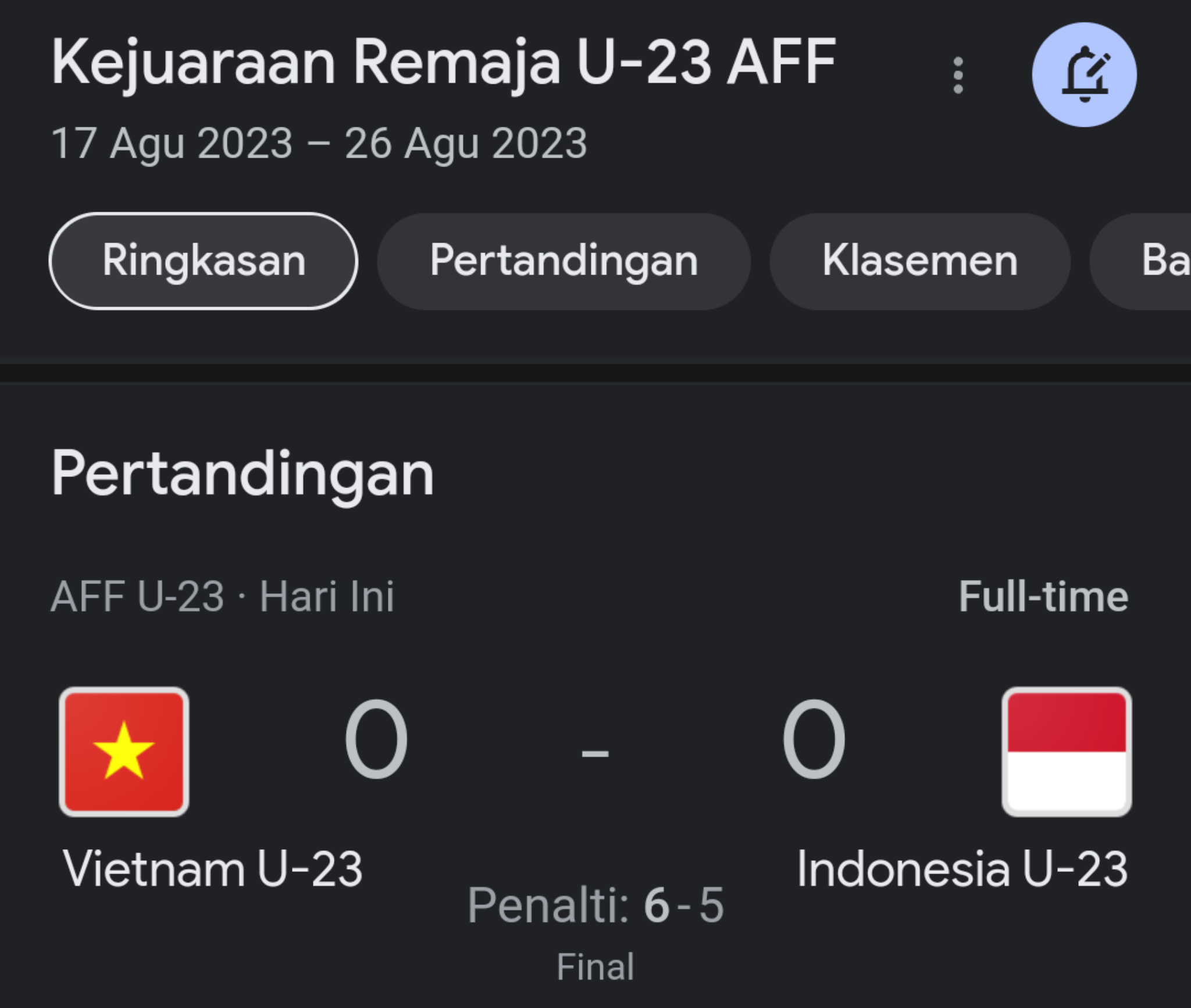Click the Vietnam flag icon
This screenshot has height=1008, width=1191.
[124, 751]
